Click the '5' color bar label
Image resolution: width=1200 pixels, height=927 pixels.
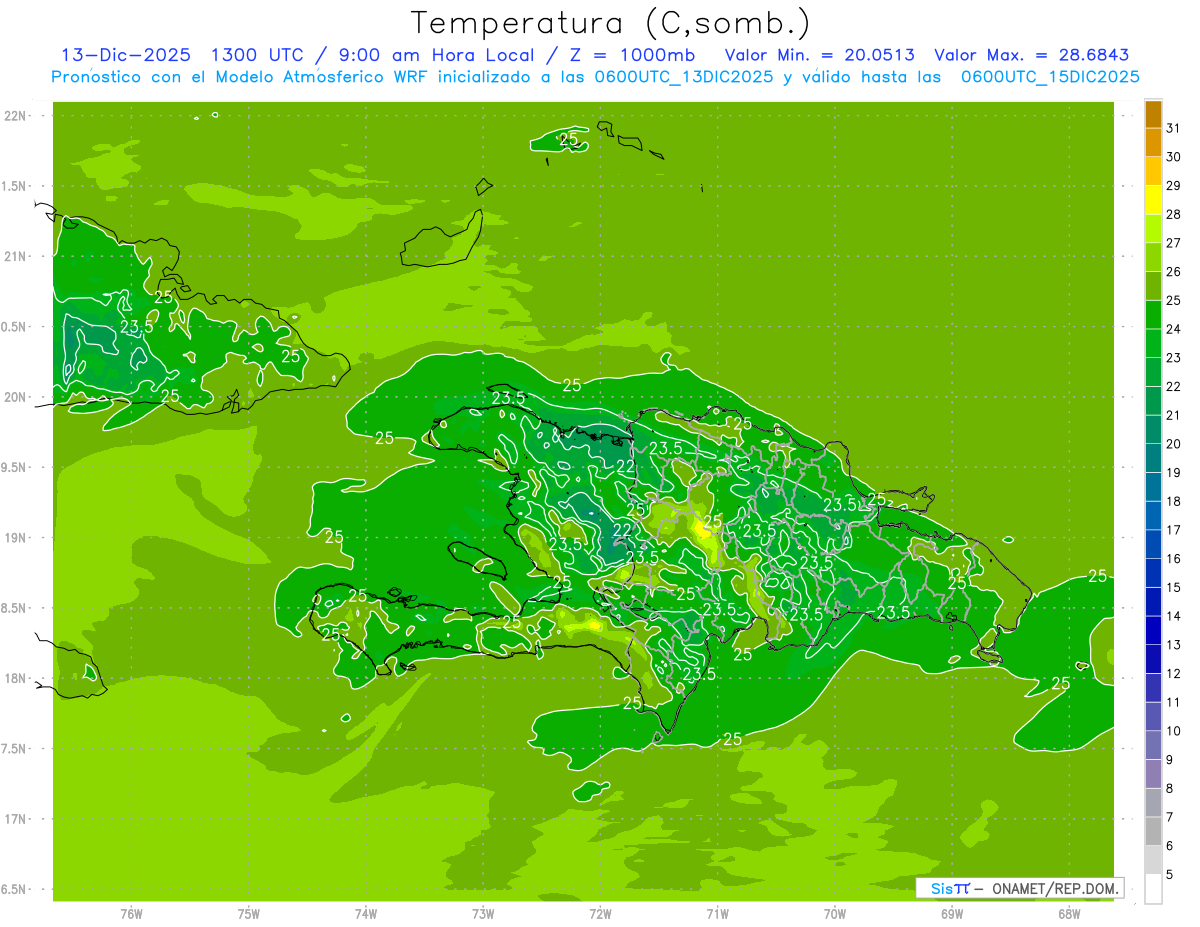coord(1170,875)
